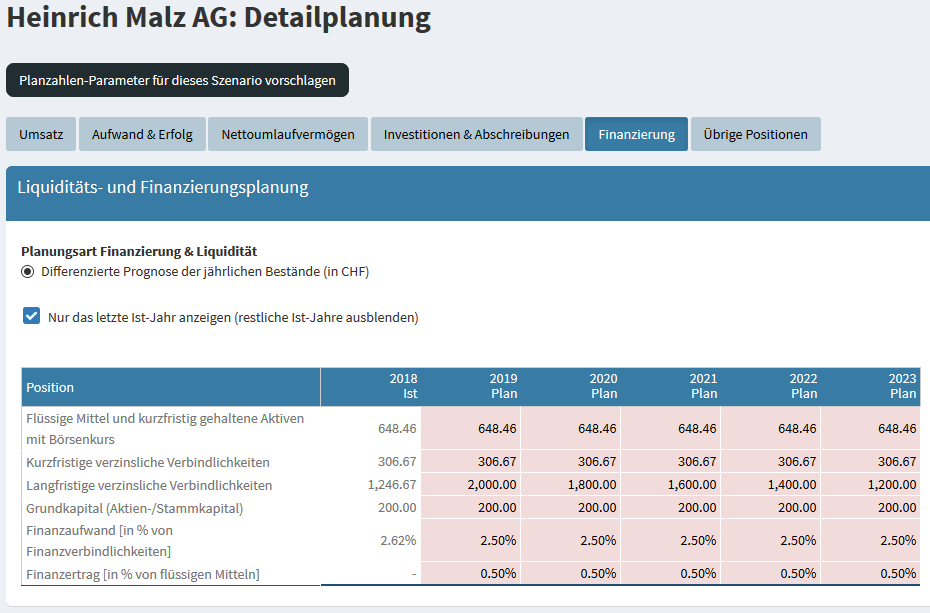Image resolution: width=930 pixels, height=613 pixels.
Task: Click the Heinrich Malz AG: Detailplanung title
Action: point(218,17)
